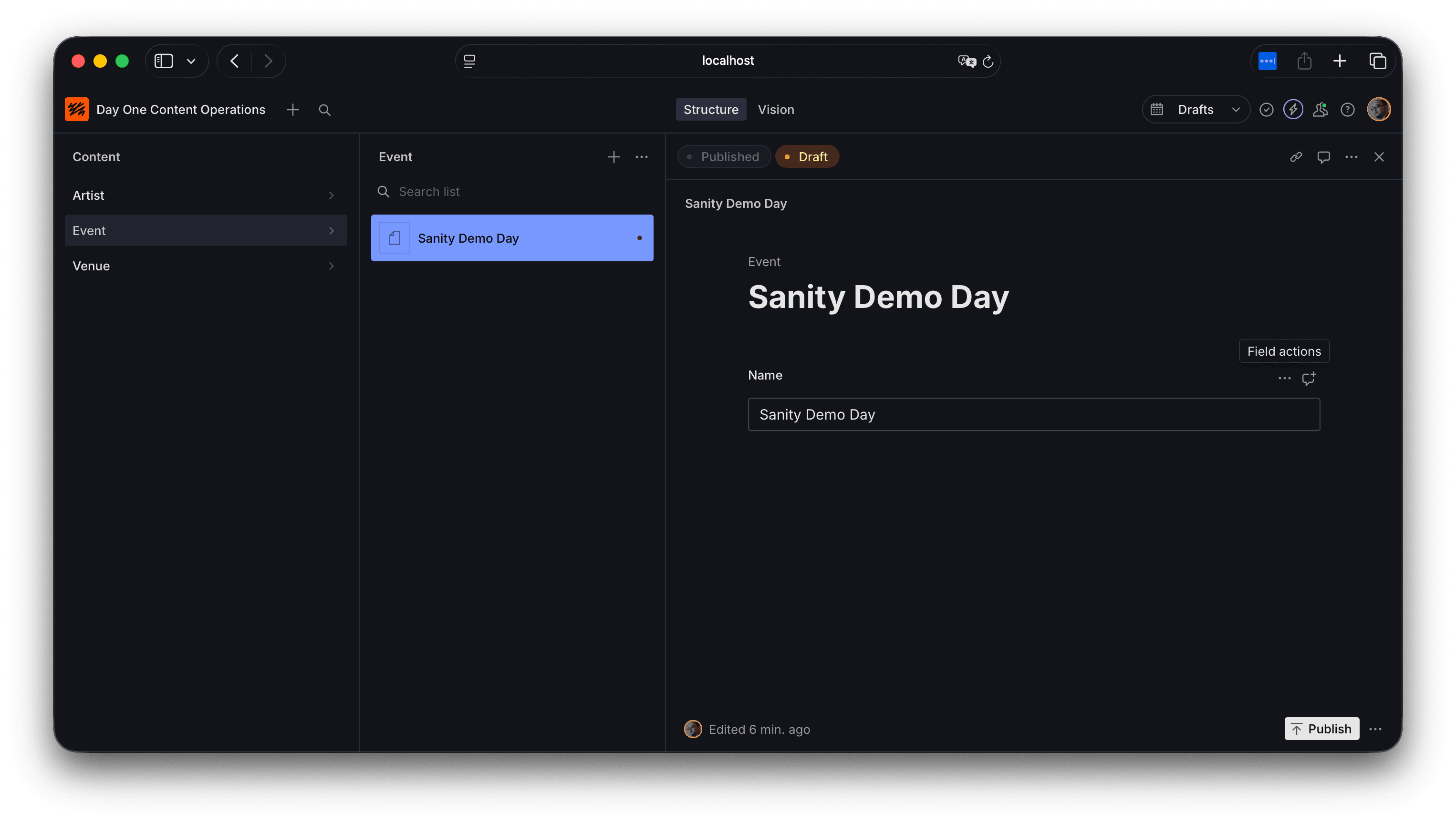This screenshot has width=1456, height=823.
Task: Open the document comments panel icon
Action: coord(1323,157)
